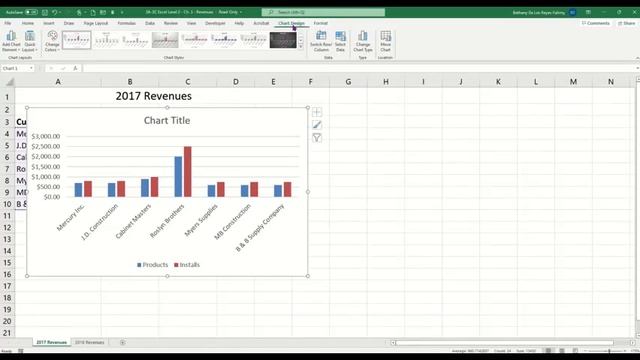Click Switch Row/Column button
640x360 pixels.
[x=321, y=41]
